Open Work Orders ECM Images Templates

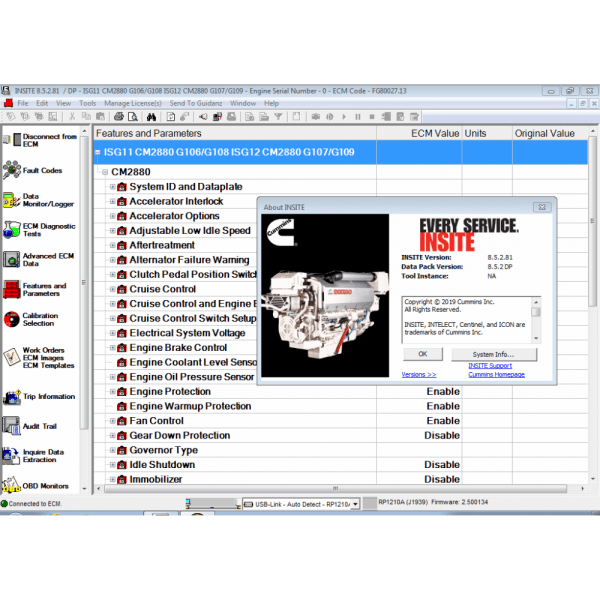click(38, 358)
